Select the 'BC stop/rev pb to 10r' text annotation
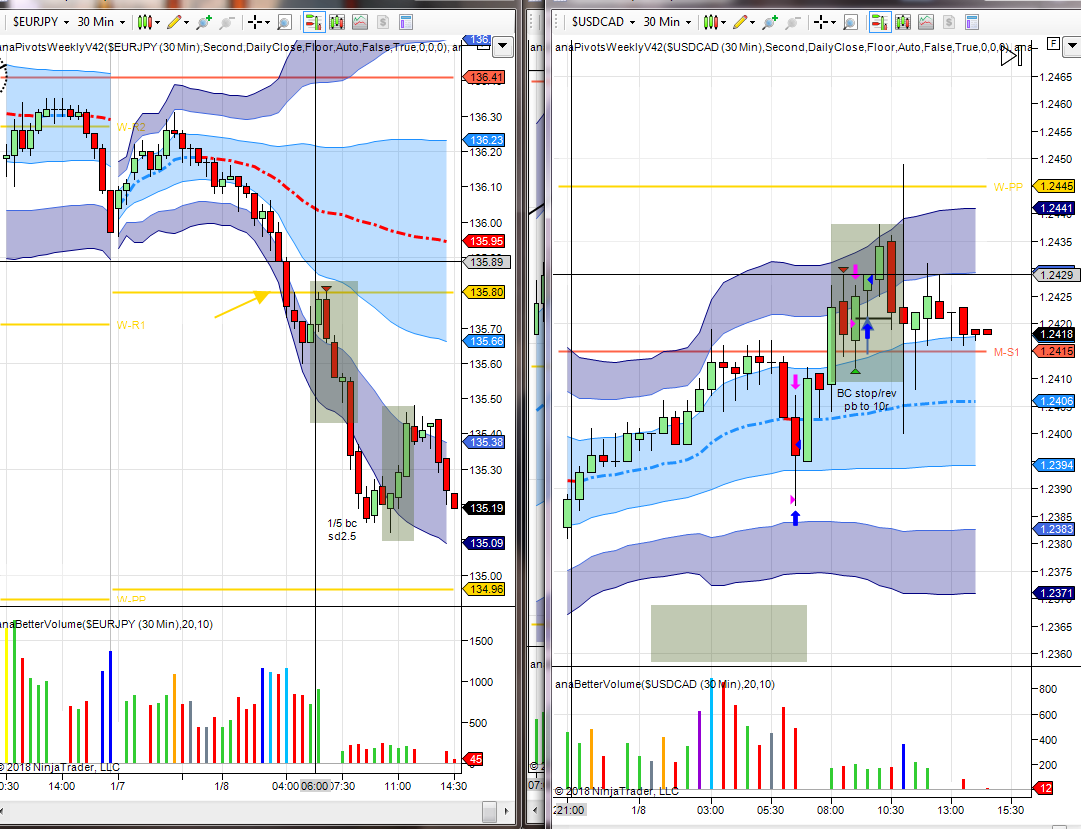 point(867,399)
